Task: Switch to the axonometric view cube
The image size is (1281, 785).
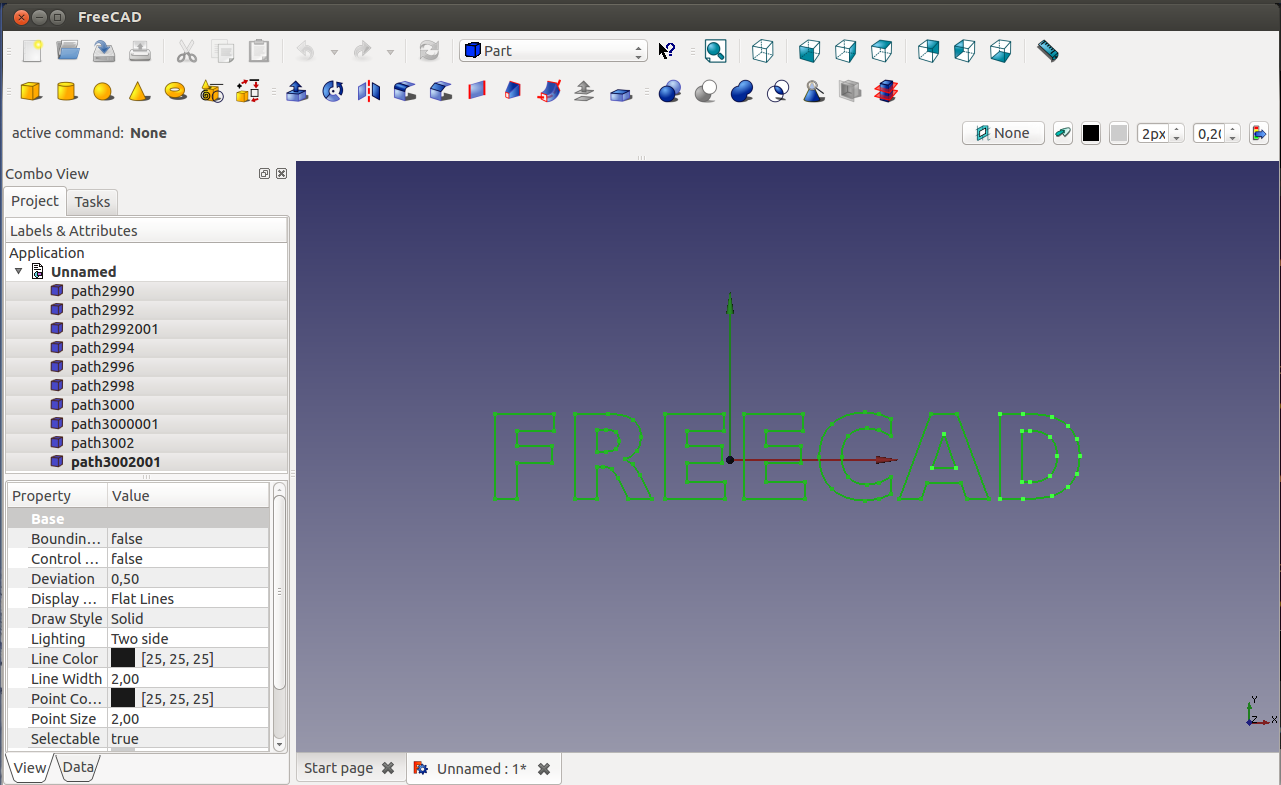Action: [x=763, y=51]
